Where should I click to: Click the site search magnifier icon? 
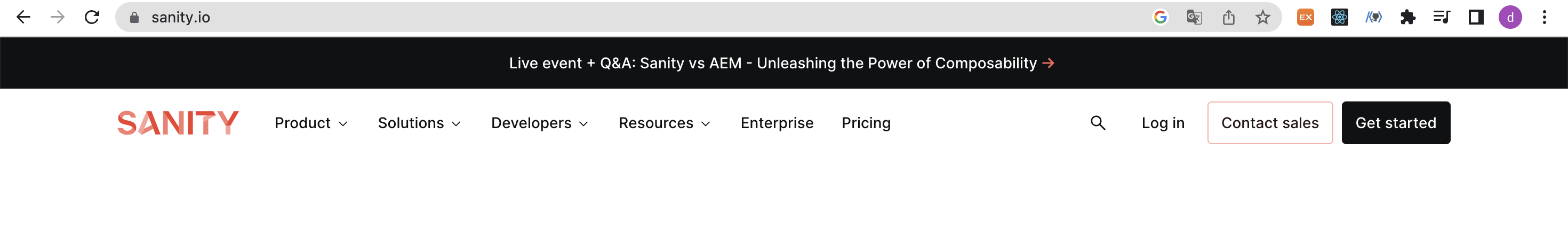click(x=1098, y=123)
